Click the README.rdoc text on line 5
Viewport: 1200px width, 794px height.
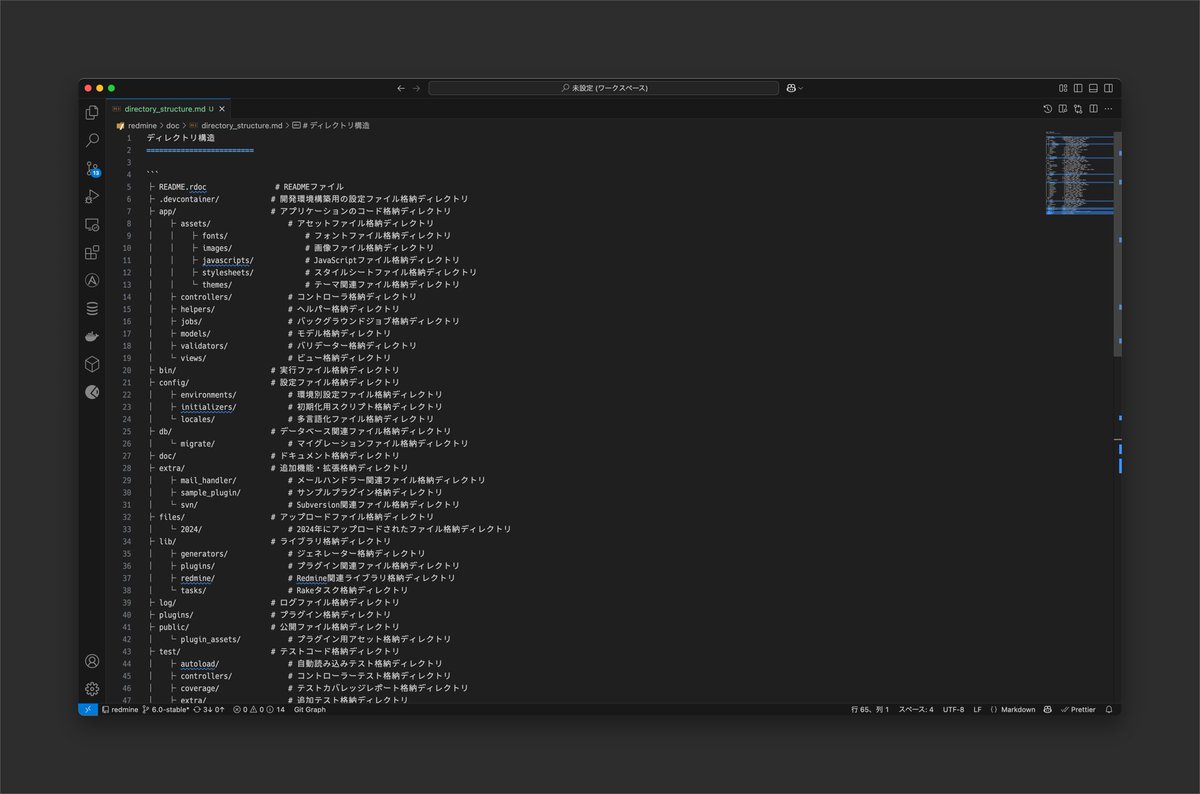182,187
